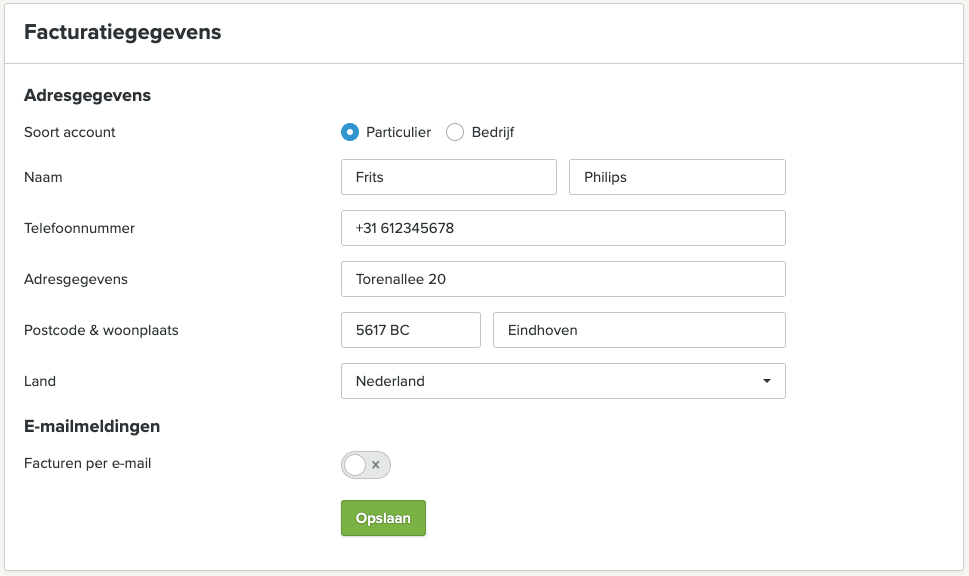Click the Telefoonnummer input field
The image size is (969, 576).
(563, 228)
